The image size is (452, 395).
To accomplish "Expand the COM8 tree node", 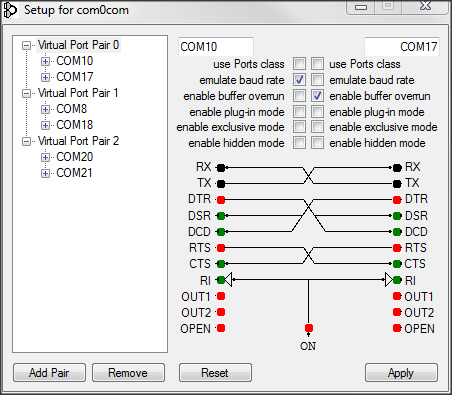I will pos(45,109).
